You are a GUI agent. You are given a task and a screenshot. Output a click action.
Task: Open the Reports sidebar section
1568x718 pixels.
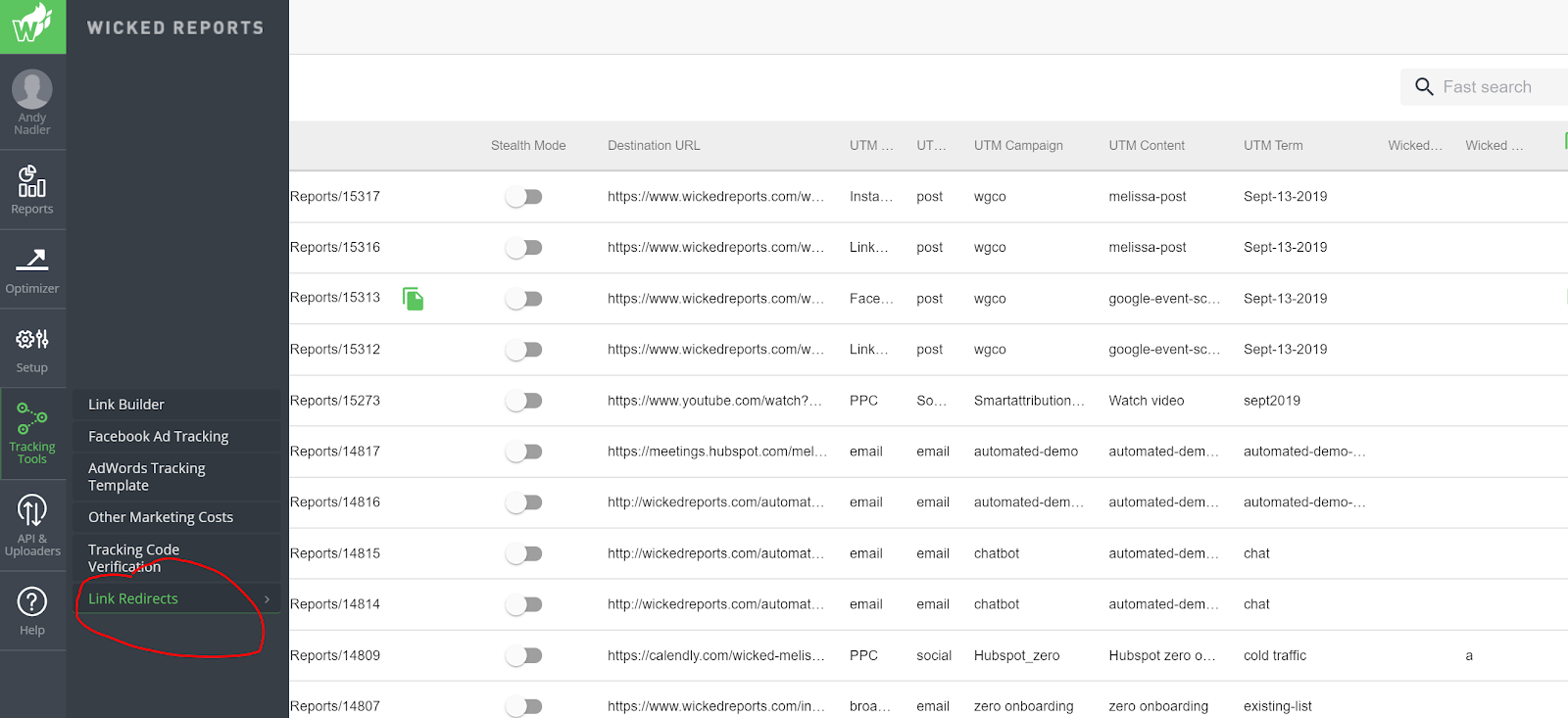point(32,190)
